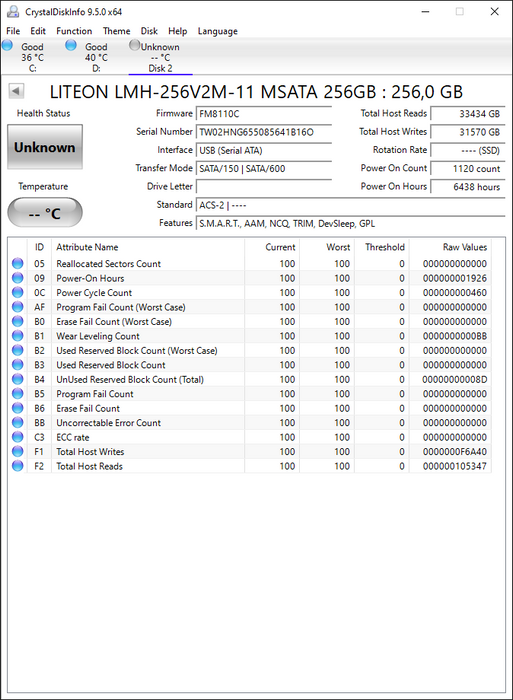Click the Features field

click(350, 223)
